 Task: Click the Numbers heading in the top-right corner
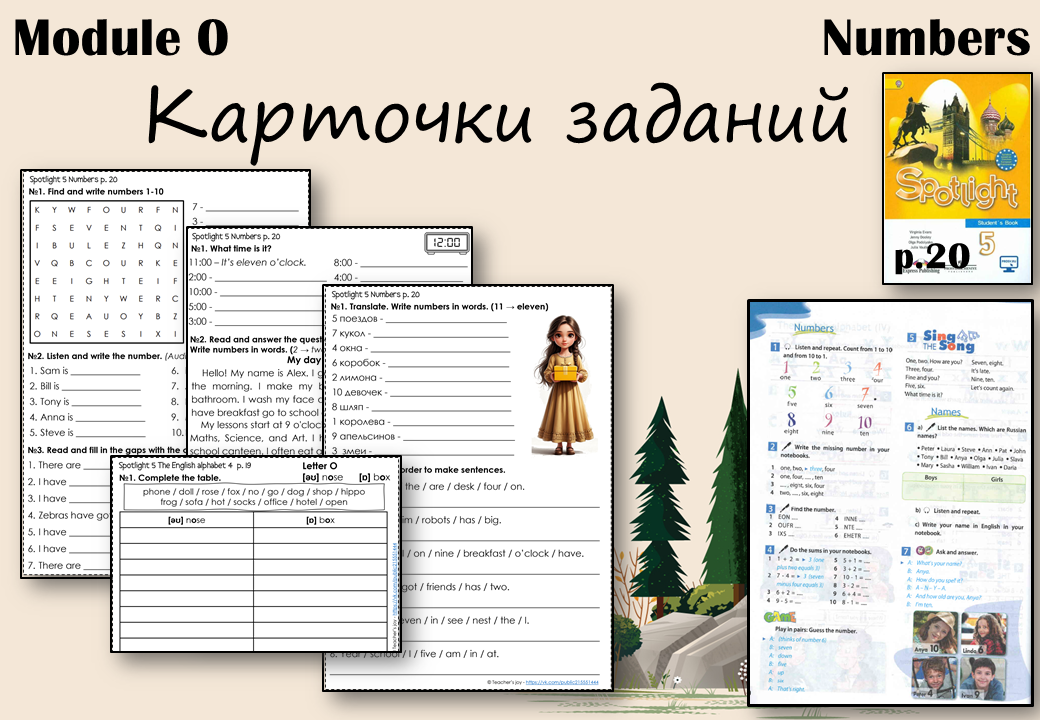tap(925, 38)
